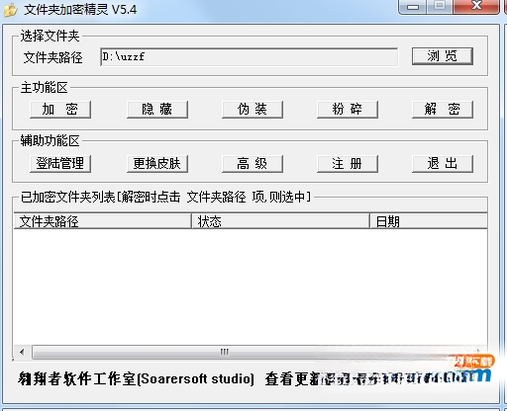Click the Soarersoft studio link text
The width and height of the screenshot is (507, 411).
[196, 379]
